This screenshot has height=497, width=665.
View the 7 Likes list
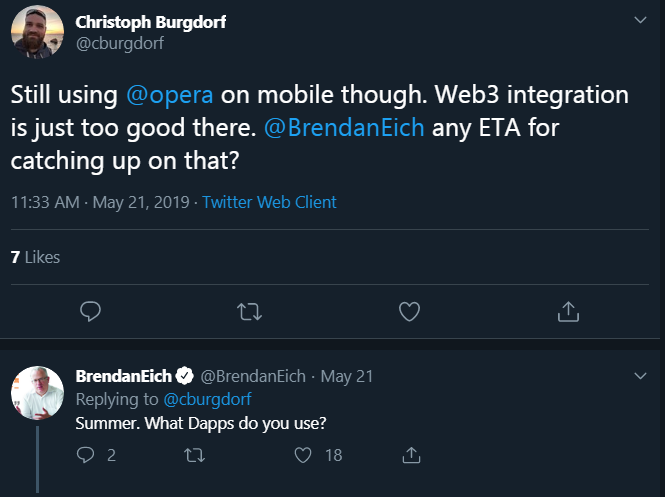click(x=35, y=257)
